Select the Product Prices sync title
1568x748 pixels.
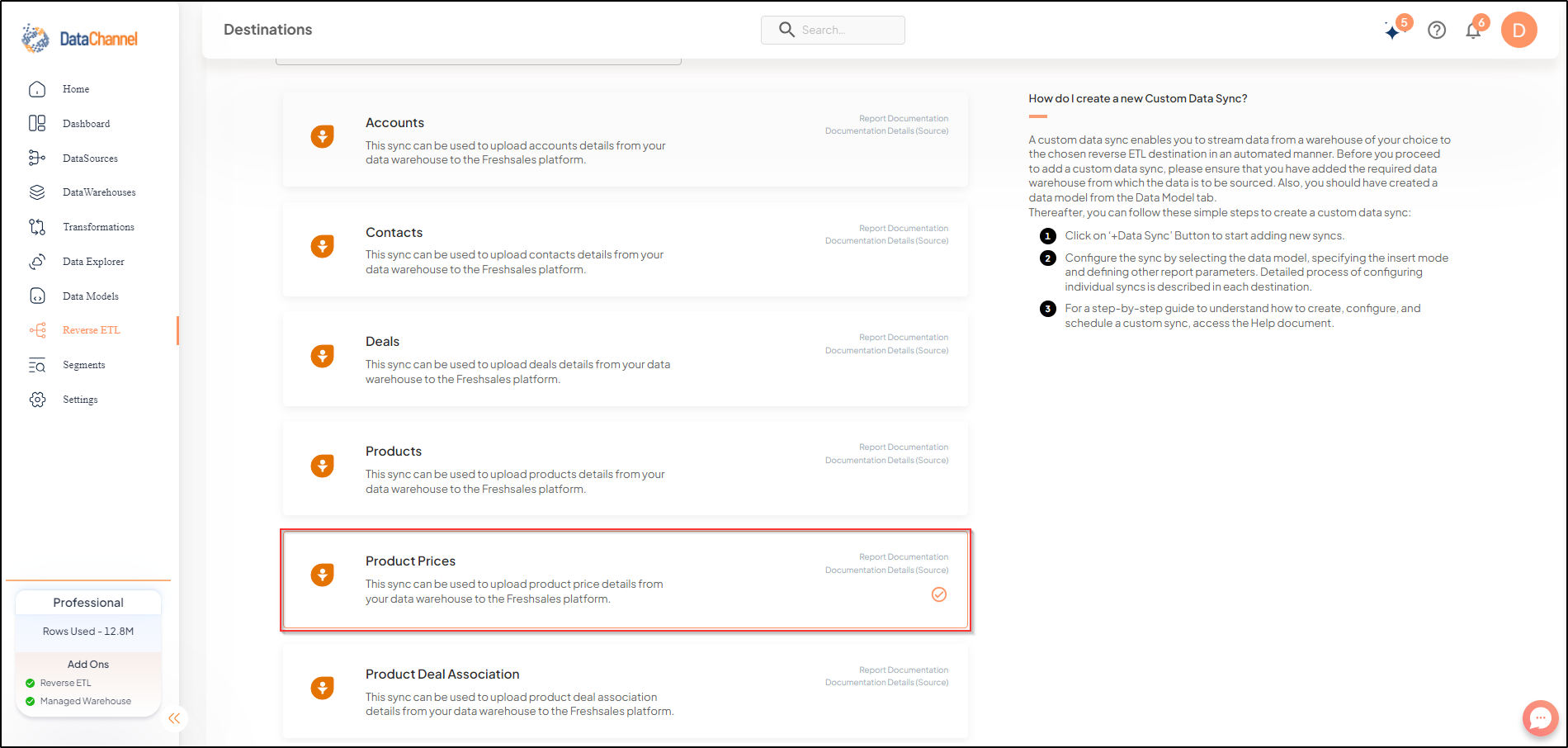pyautogui.click(x=410, y=561)
